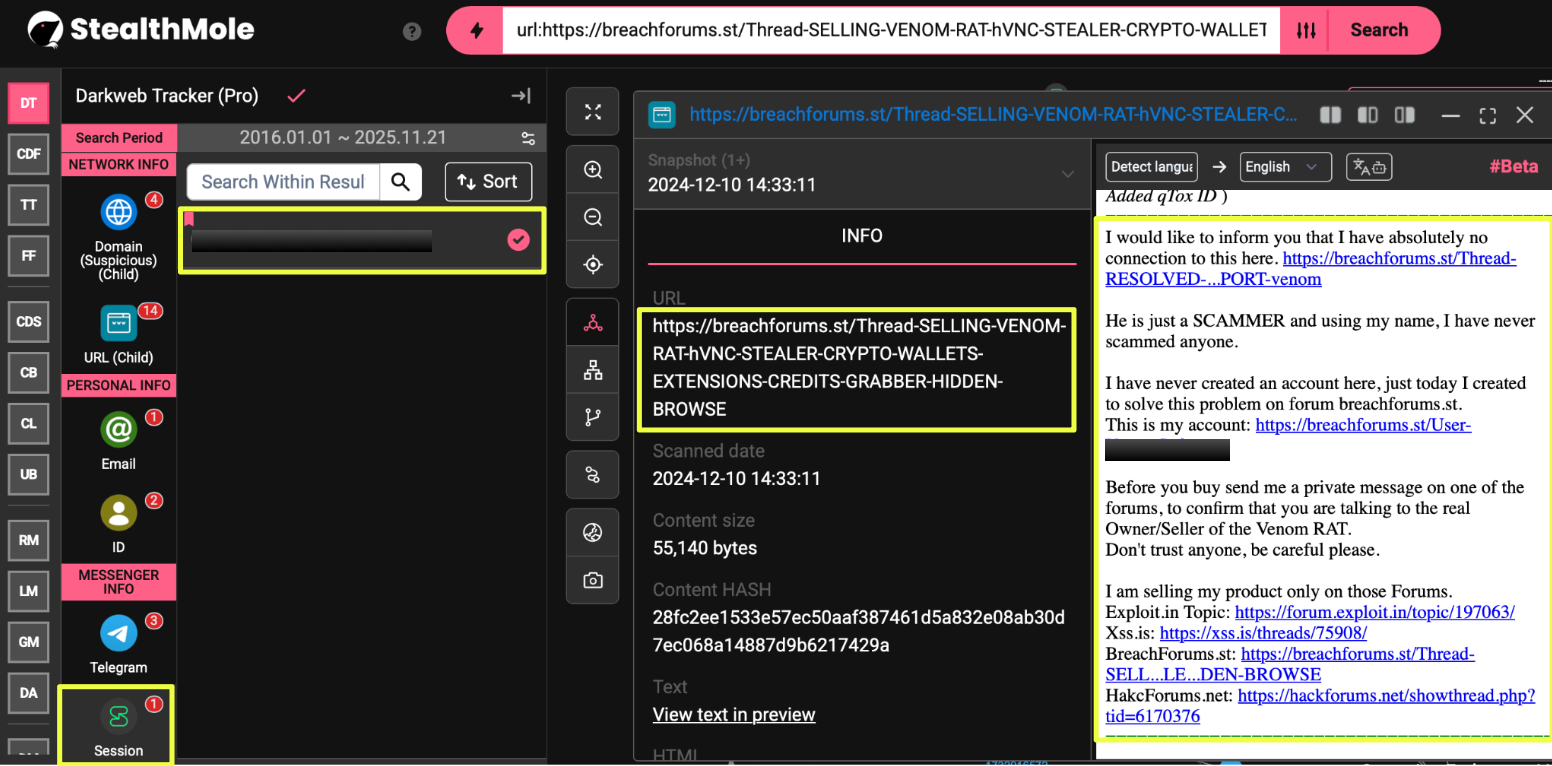Click the camera screenshot icon

[x=593, y=580]
